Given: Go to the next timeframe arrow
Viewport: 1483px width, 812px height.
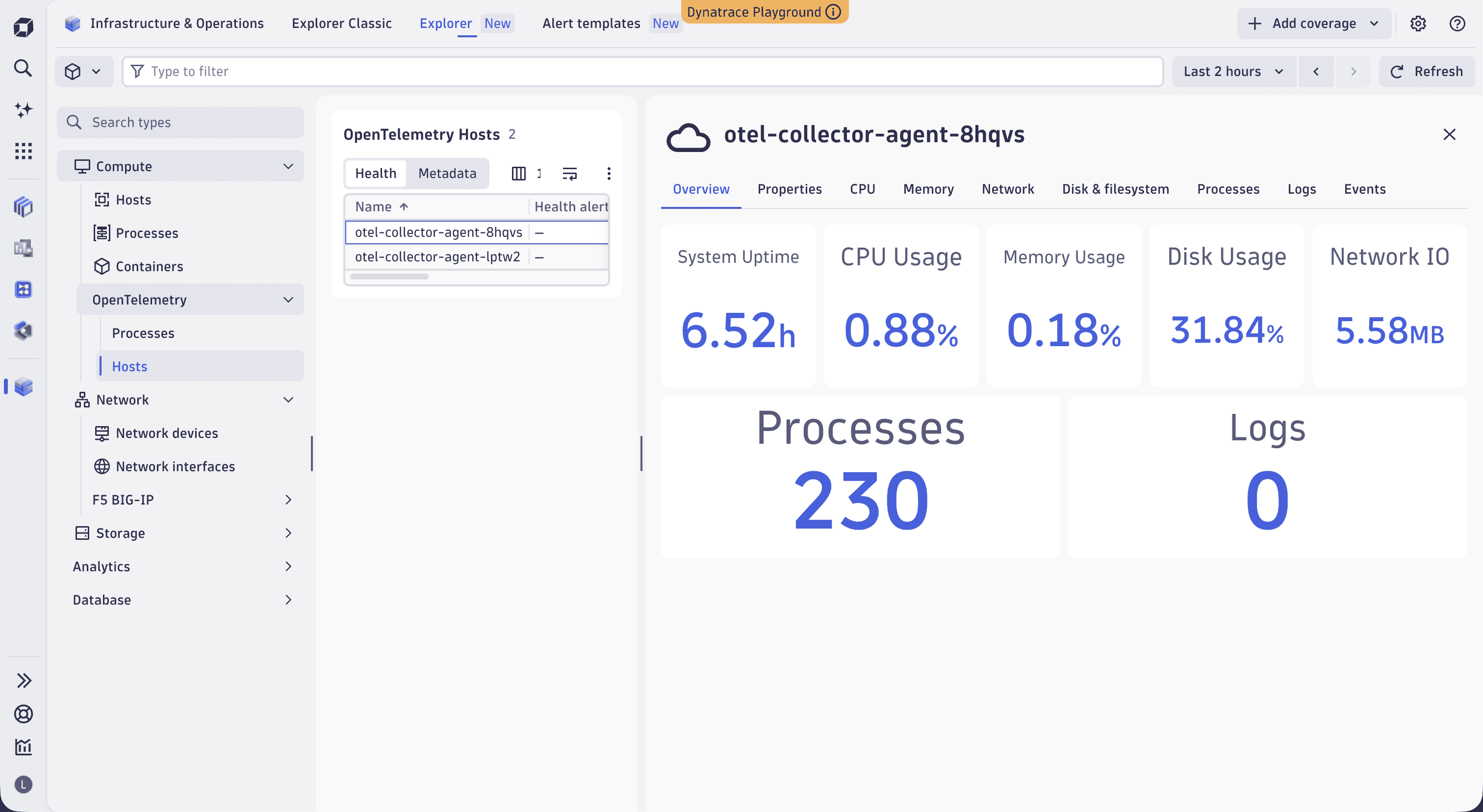Looking at the screenshot, I should [1353, 72].
